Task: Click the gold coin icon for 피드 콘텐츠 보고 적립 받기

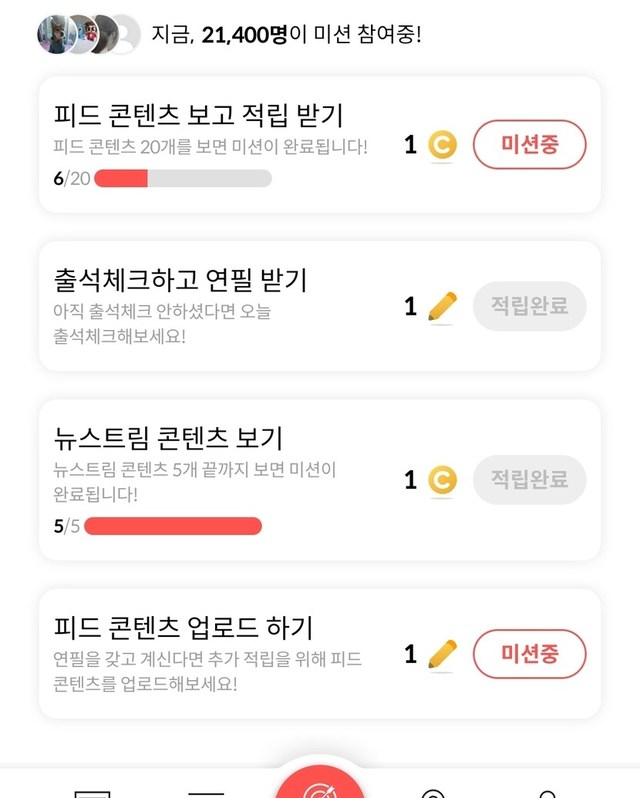Action: pyautogui.click(x=442, y=146)
